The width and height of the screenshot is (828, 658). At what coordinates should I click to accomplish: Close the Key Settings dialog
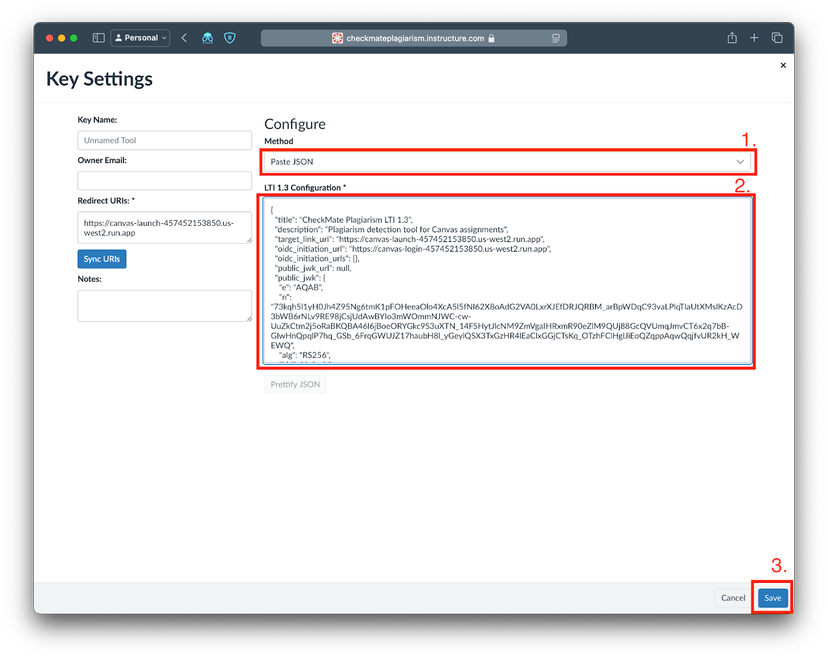[x=783, y=64]
